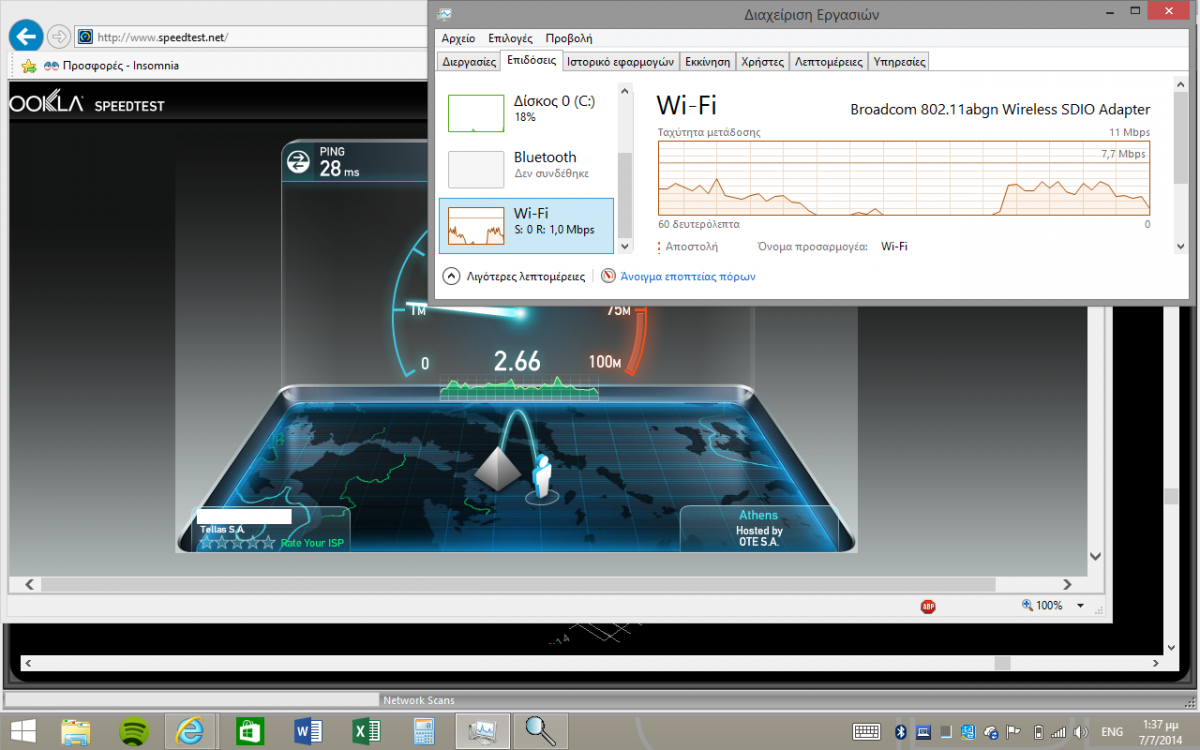
Task: Switch to the Εκκίνηση tab
Action: coord(707,61)
